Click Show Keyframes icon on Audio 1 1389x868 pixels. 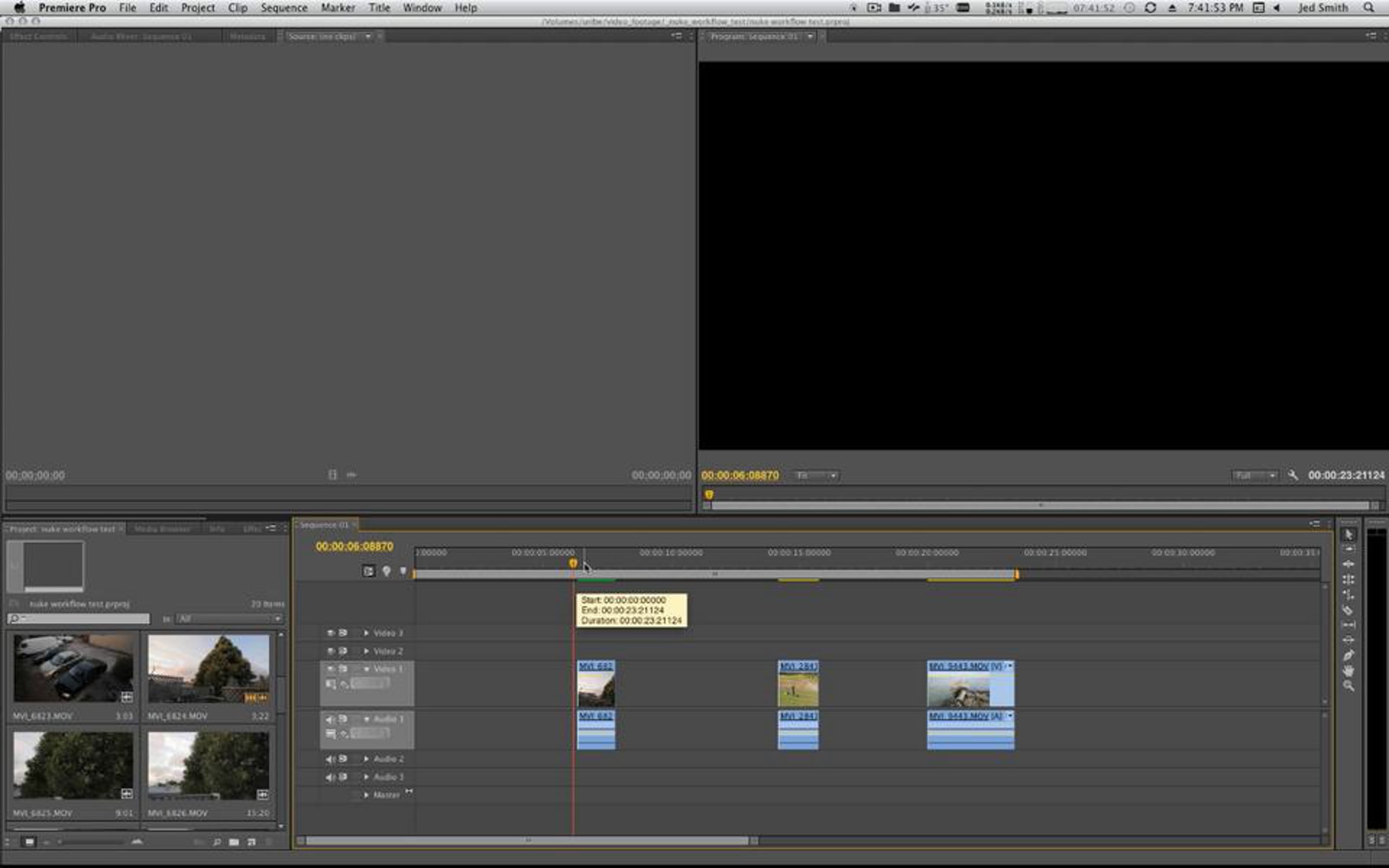[344, 734]
